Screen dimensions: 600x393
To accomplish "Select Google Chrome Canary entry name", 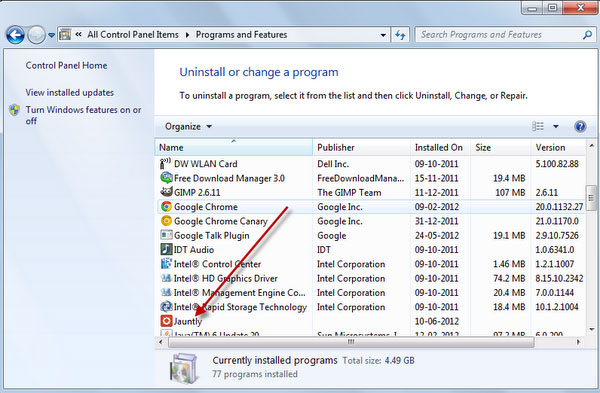I will coord(221,221).
